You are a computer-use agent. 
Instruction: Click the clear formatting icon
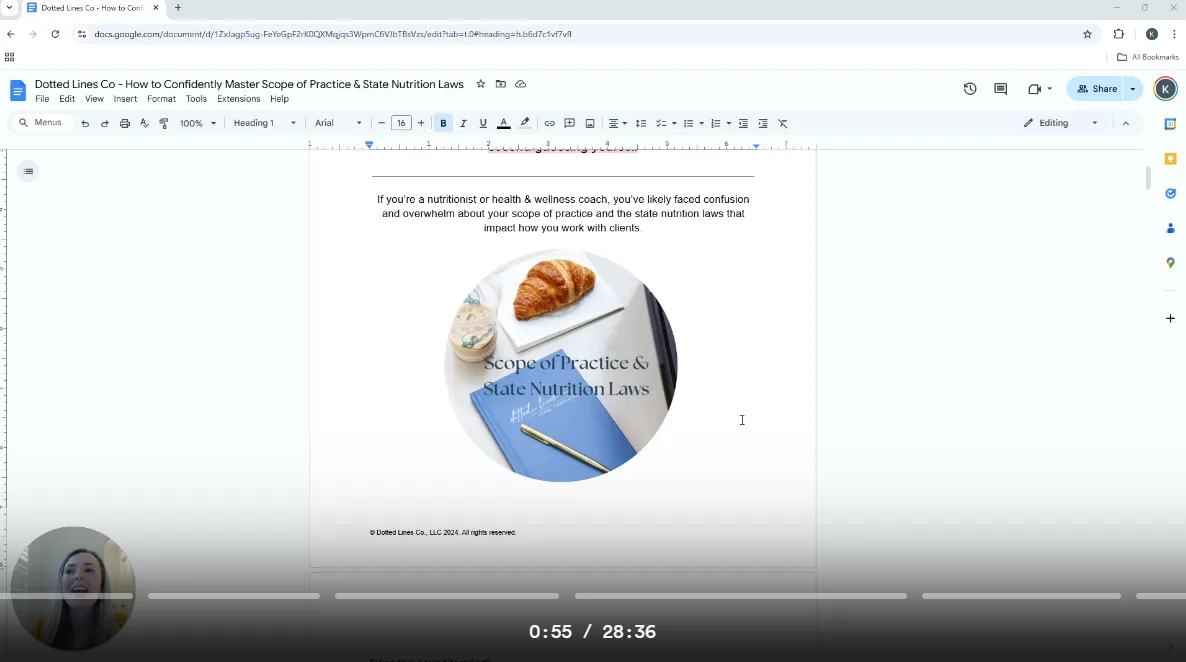click(783, 123)
